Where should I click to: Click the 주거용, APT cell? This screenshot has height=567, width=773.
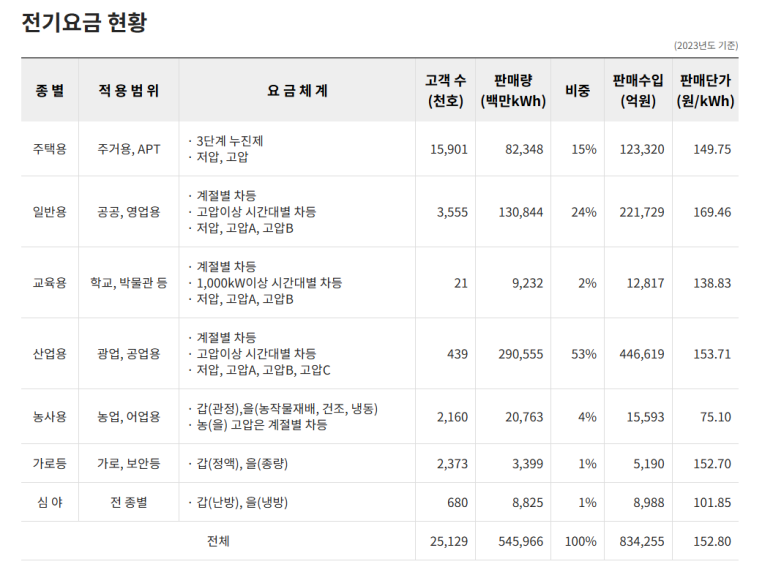(x=129, y=149)
